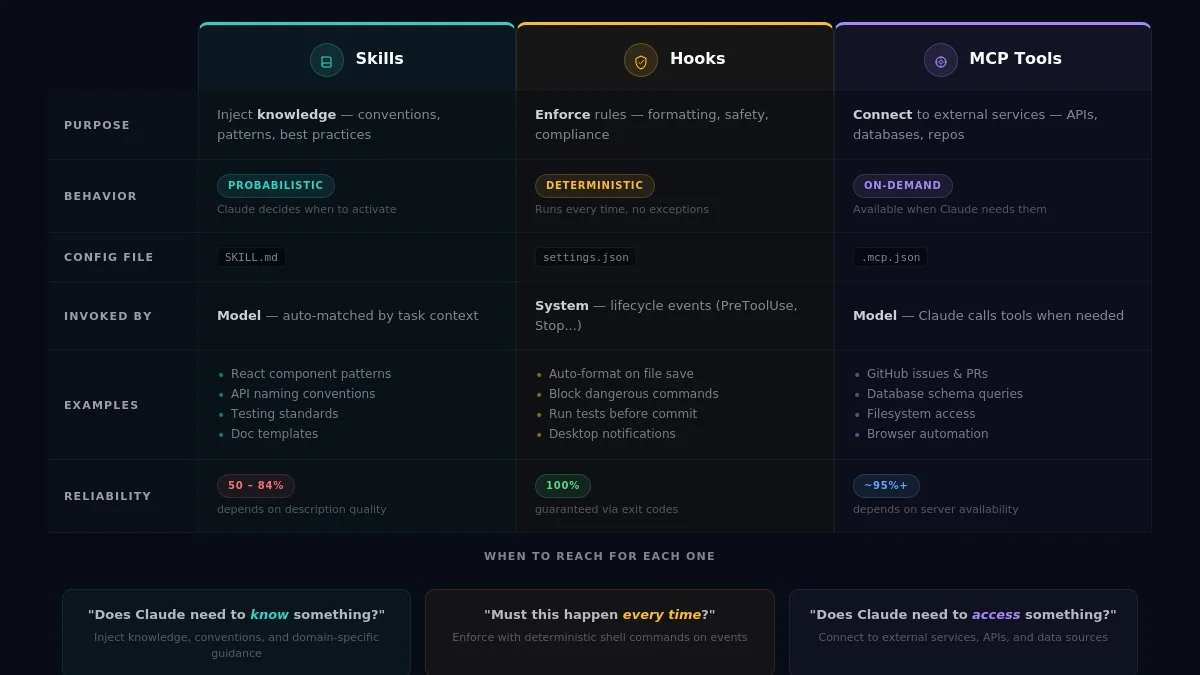Click "GitHub issues & PRs" example
Viewport: 1200px width, 675px height.
click(x=927, y=374)
